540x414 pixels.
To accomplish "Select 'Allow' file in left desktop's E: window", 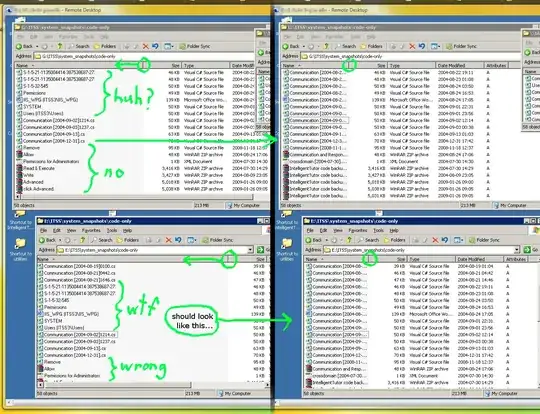I will [46, 369].
